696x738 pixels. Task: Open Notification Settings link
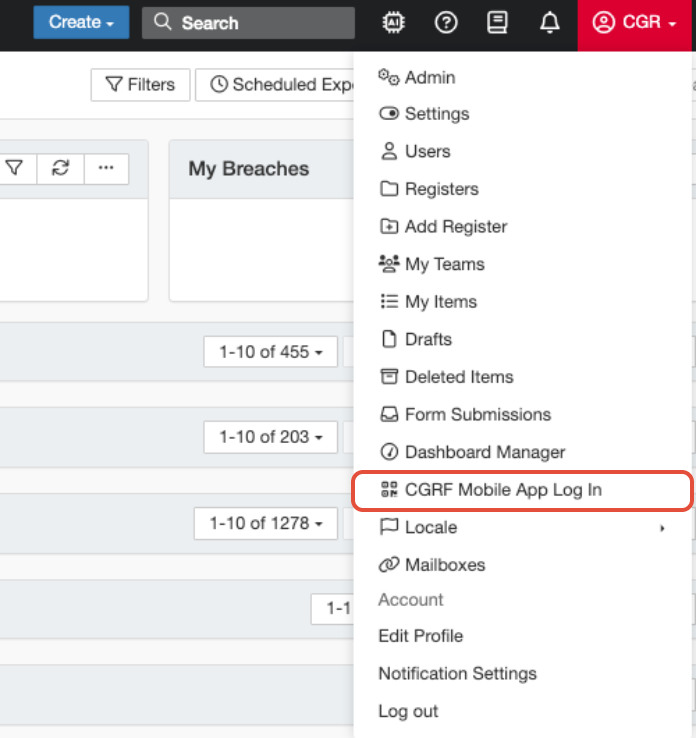pos(457,674)
